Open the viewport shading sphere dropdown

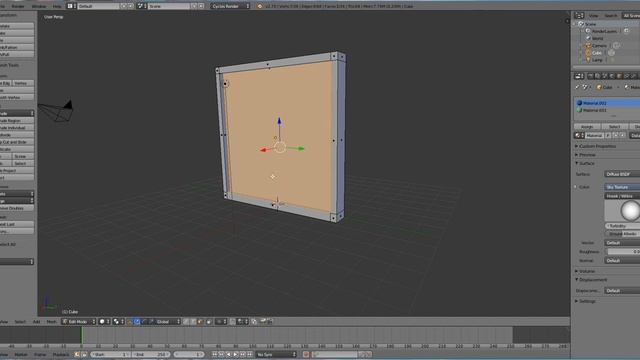point(104,322)
